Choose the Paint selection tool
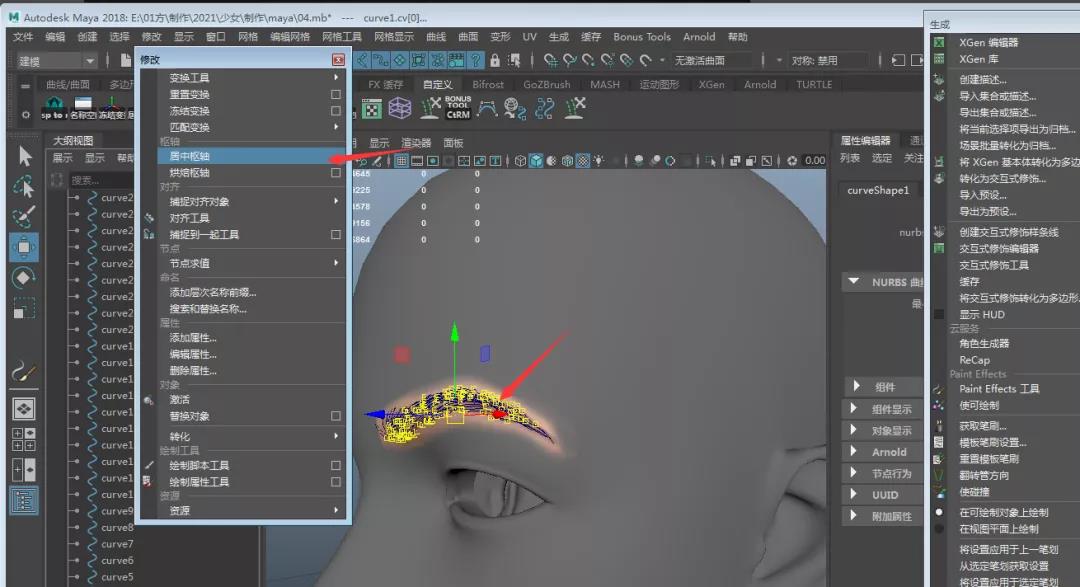Screen dimensions: 1080x587 (25, 216)
